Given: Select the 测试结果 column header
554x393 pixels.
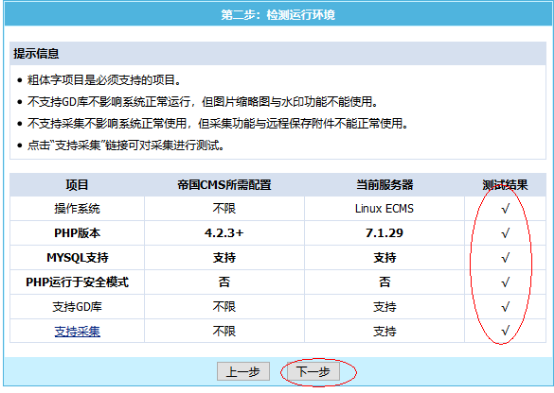Looking at the screenshot, I should tap(505, 185).
